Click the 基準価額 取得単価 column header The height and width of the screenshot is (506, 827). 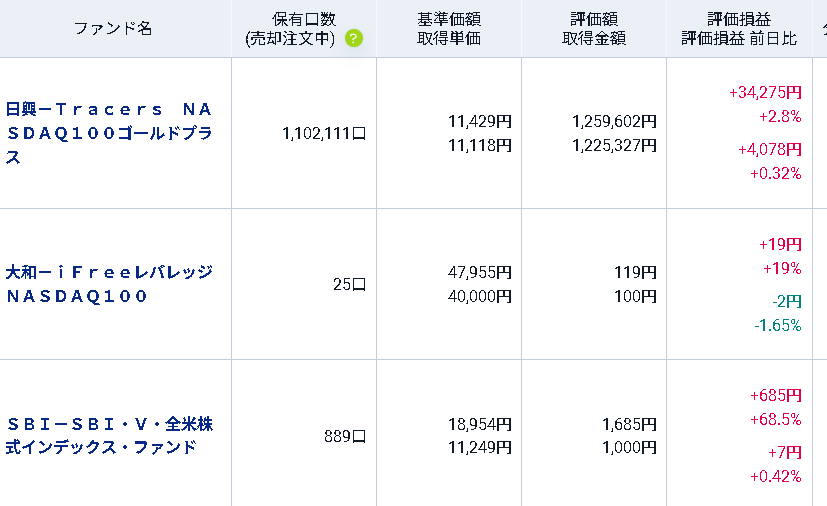click(x=449, y=28)
